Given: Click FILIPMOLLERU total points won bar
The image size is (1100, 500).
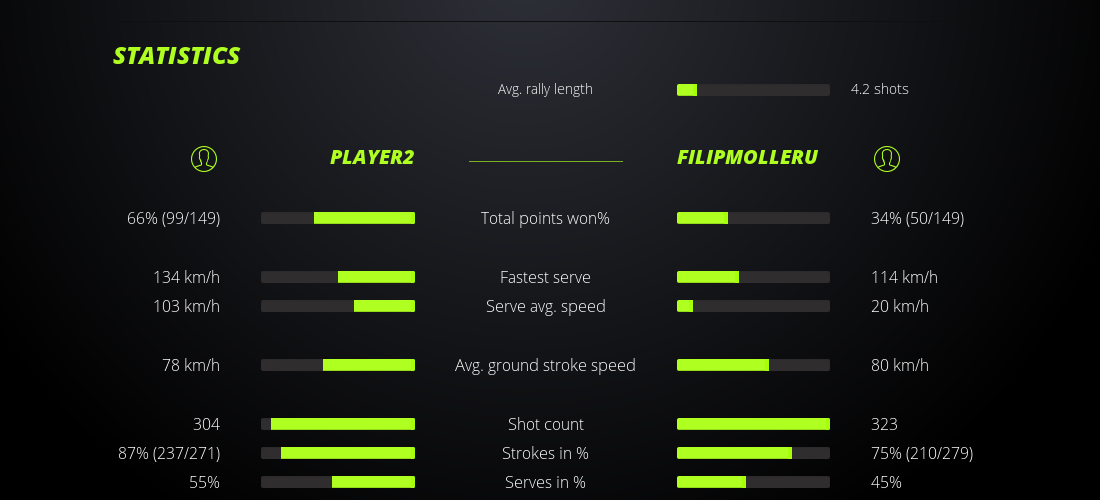Looking at the screenshot, I should (753, 218).
